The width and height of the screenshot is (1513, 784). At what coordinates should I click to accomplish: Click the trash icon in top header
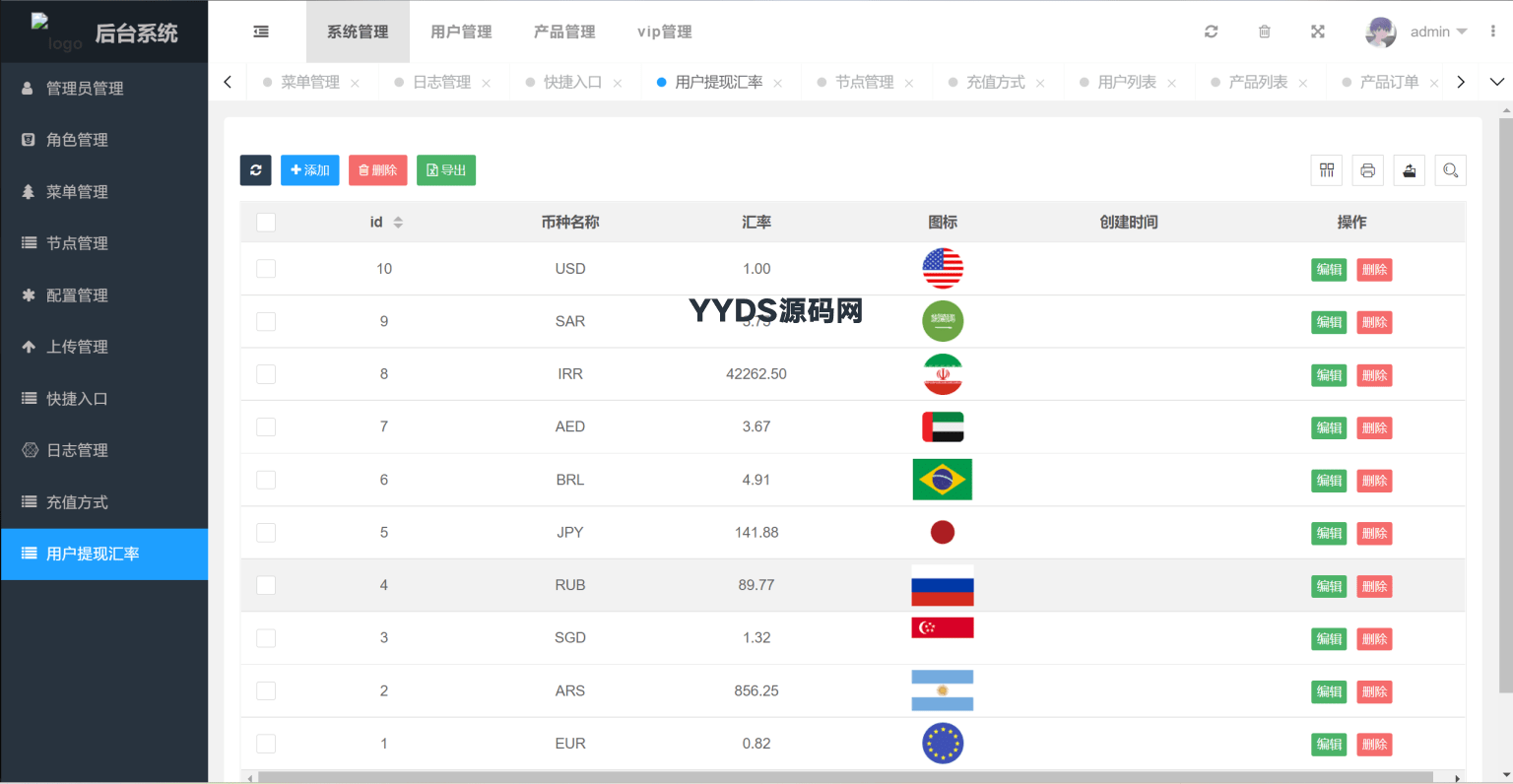tap(1264, 32)
